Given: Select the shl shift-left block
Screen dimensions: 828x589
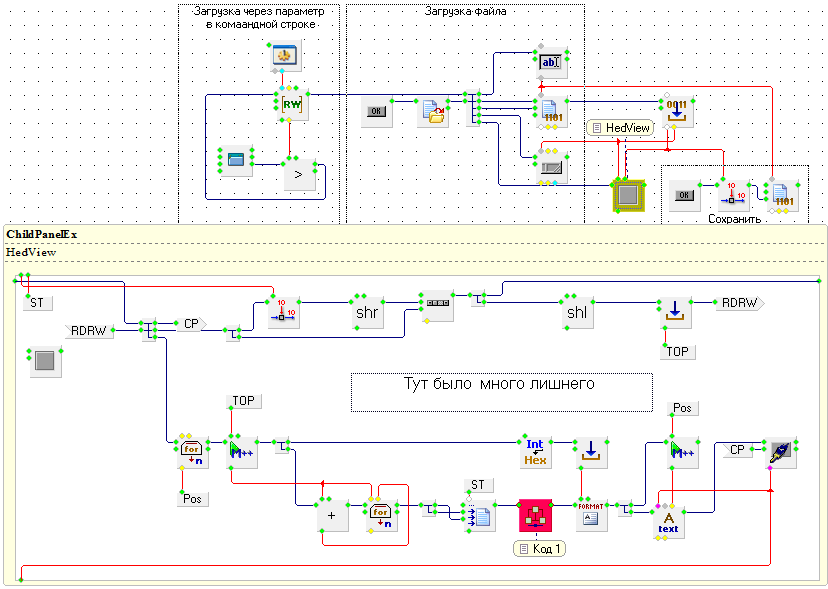Looking at the screenshot, I should coord(578,311).
